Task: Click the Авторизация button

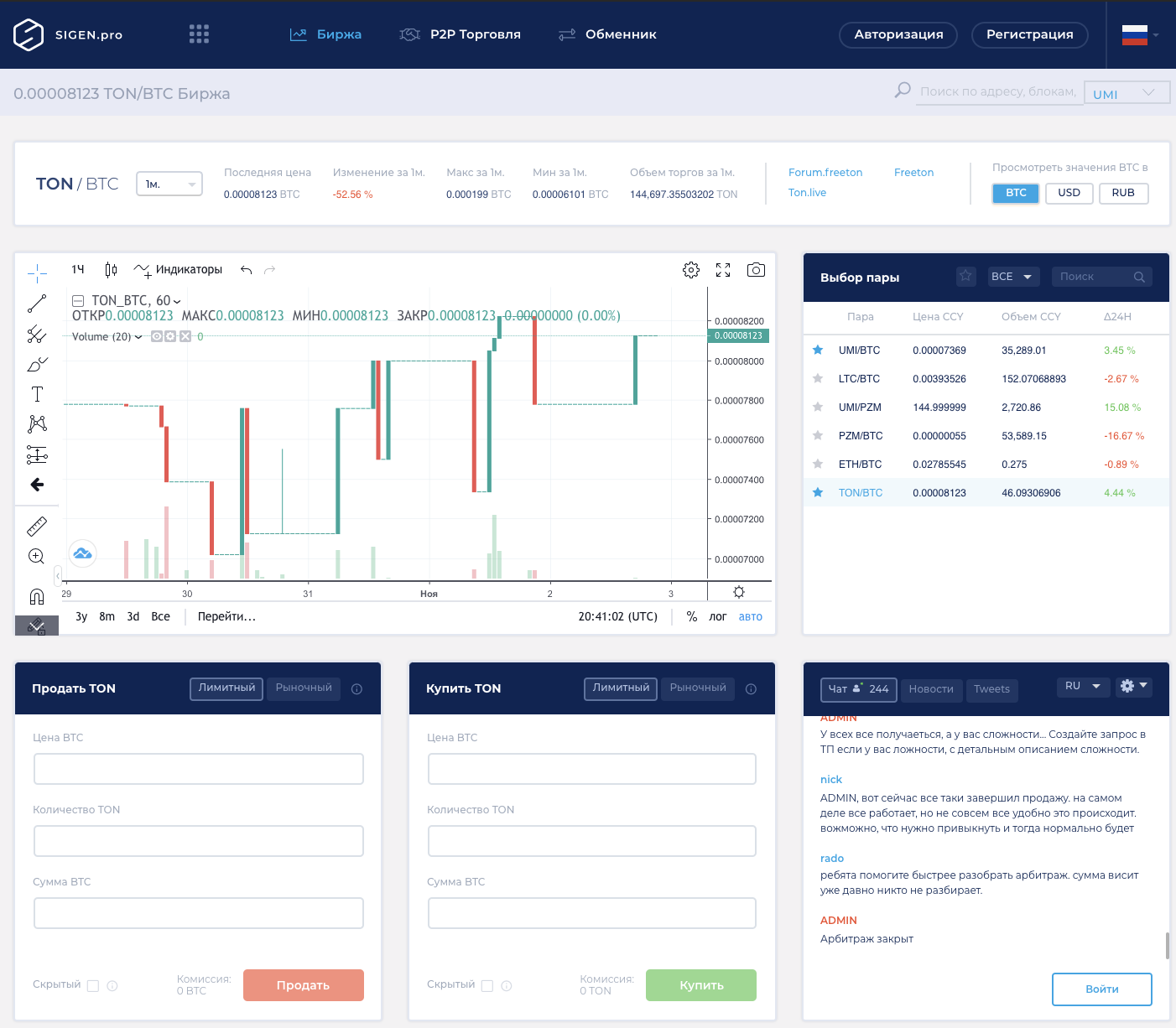Action: point(898,34)
